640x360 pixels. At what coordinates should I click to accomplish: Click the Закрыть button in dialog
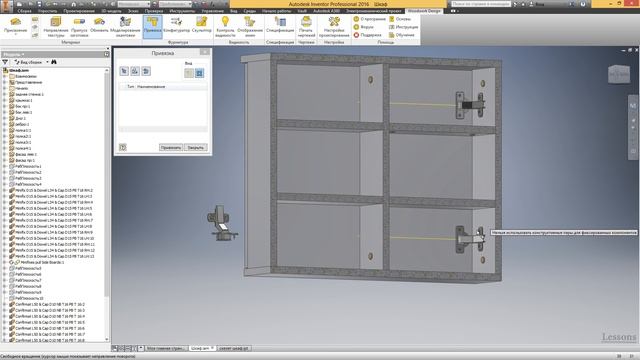pos(196,147)
